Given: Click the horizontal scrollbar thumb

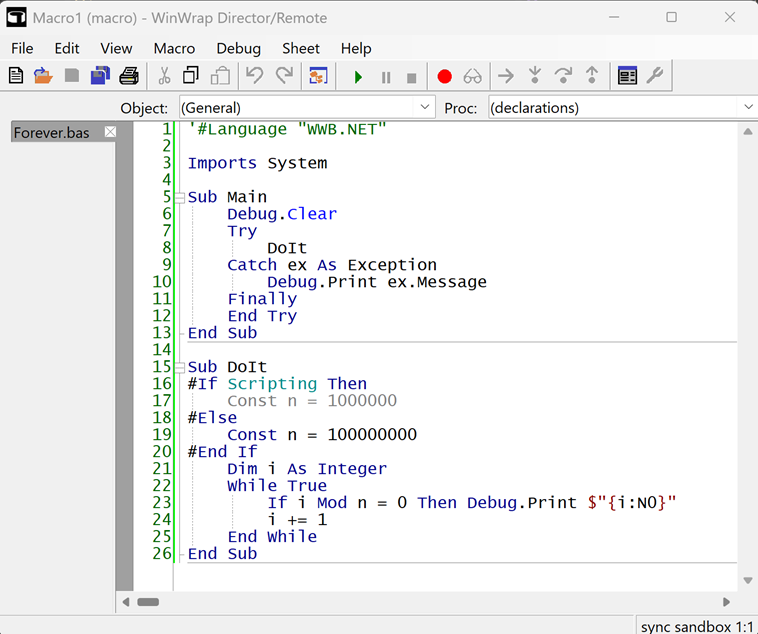Looking at the screenshot, I should pyautogui.click(x=148, y=602).
